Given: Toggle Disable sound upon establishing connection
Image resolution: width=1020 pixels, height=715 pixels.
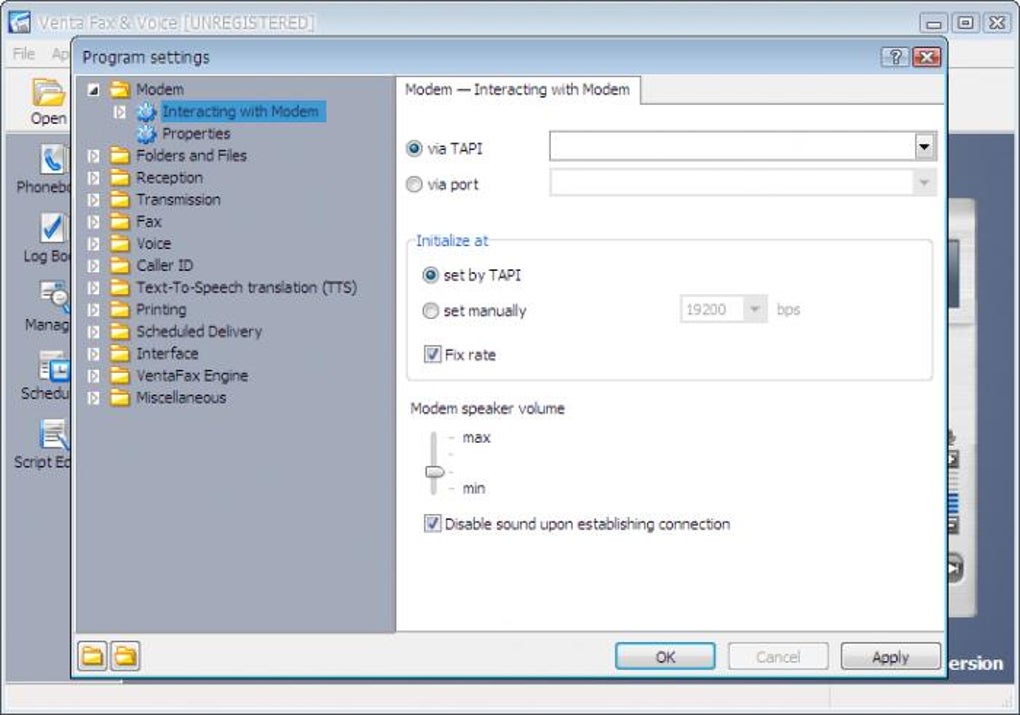Looking at the screenshot, I should (x=432, y=523).
